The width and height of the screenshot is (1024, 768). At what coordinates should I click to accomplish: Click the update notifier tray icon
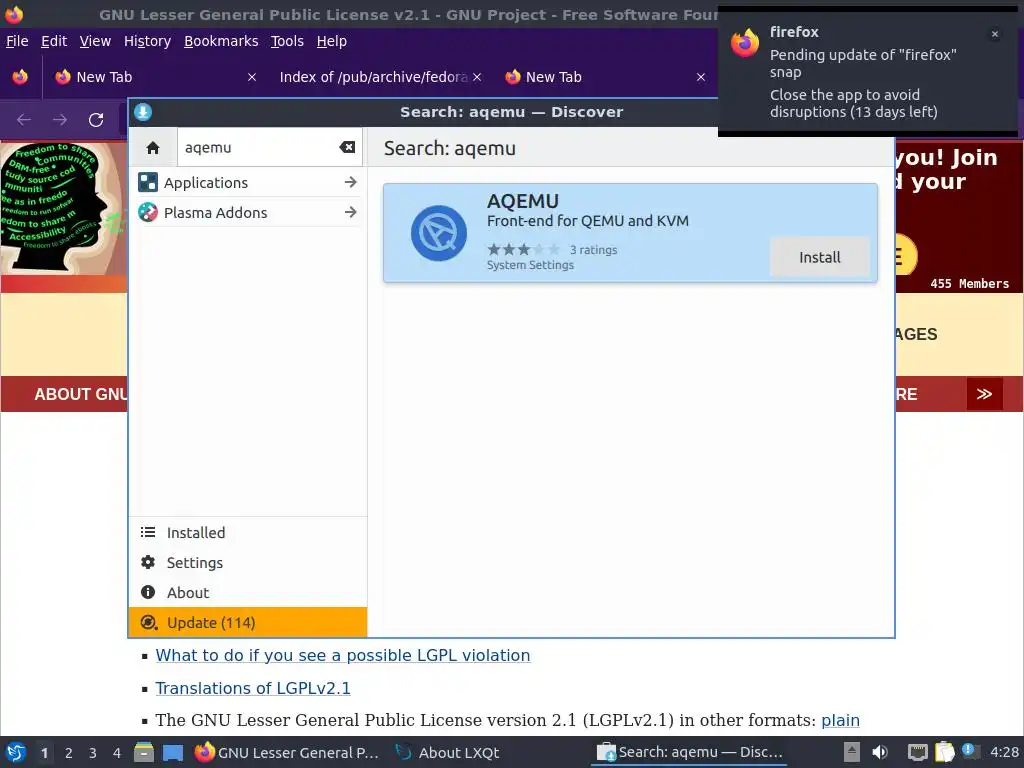(970, 751)
